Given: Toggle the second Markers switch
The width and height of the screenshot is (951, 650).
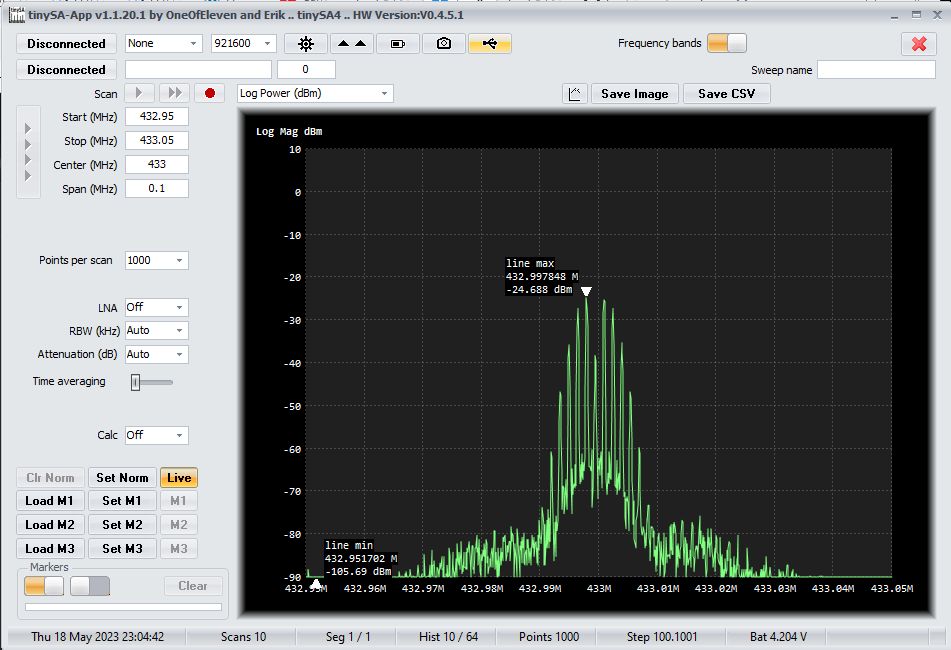Looking at the screenshot, I should (x=90, y=586).
